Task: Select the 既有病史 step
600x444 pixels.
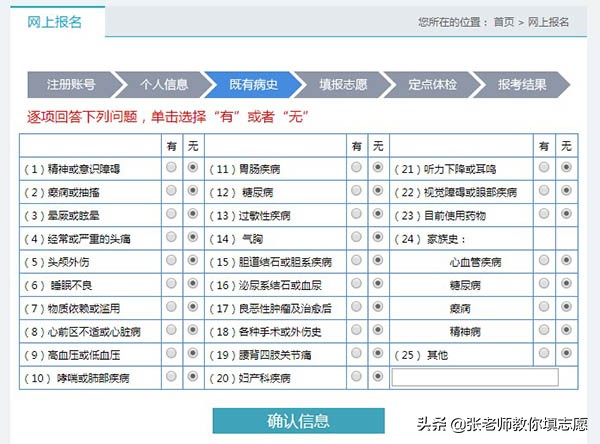Action: (253, 85)
